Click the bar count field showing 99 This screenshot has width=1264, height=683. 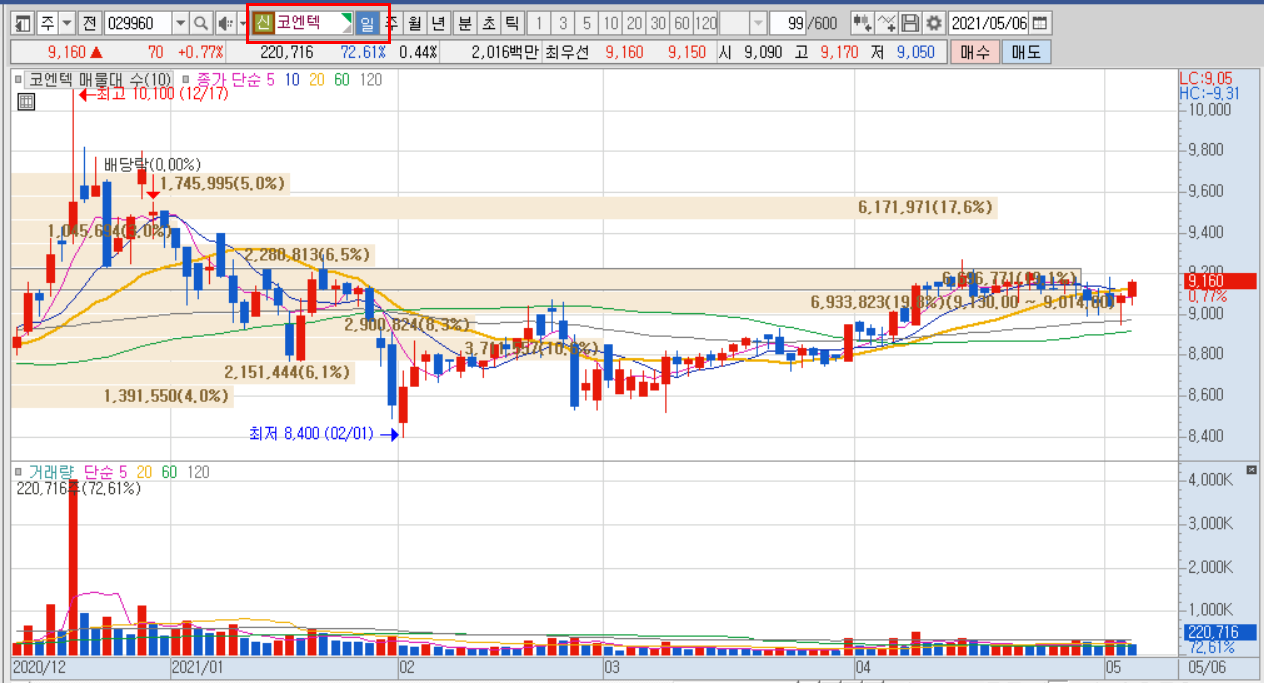coord(789,23)
